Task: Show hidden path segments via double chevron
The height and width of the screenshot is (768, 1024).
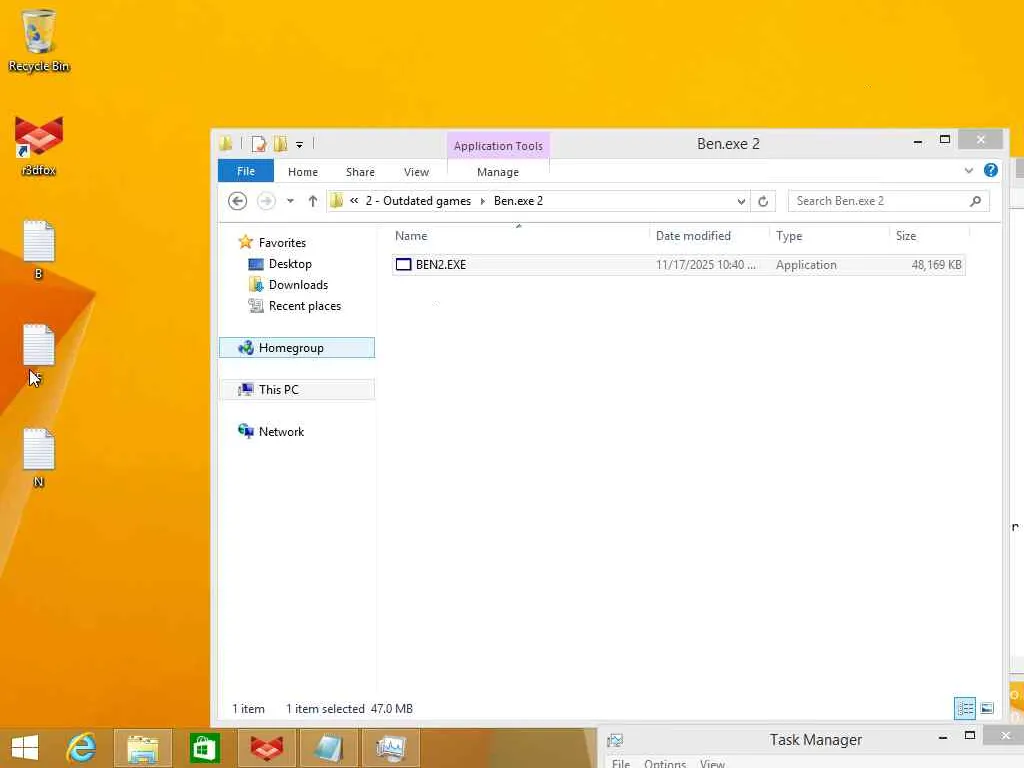Action: click(354, 200)
